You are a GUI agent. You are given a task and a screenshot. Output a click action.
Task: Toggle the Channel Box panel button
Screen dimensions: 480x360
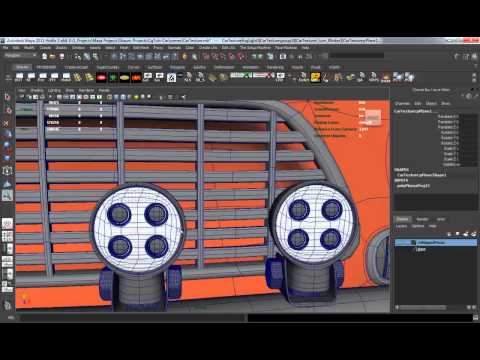pyautogui.click(x=475, y=56)
